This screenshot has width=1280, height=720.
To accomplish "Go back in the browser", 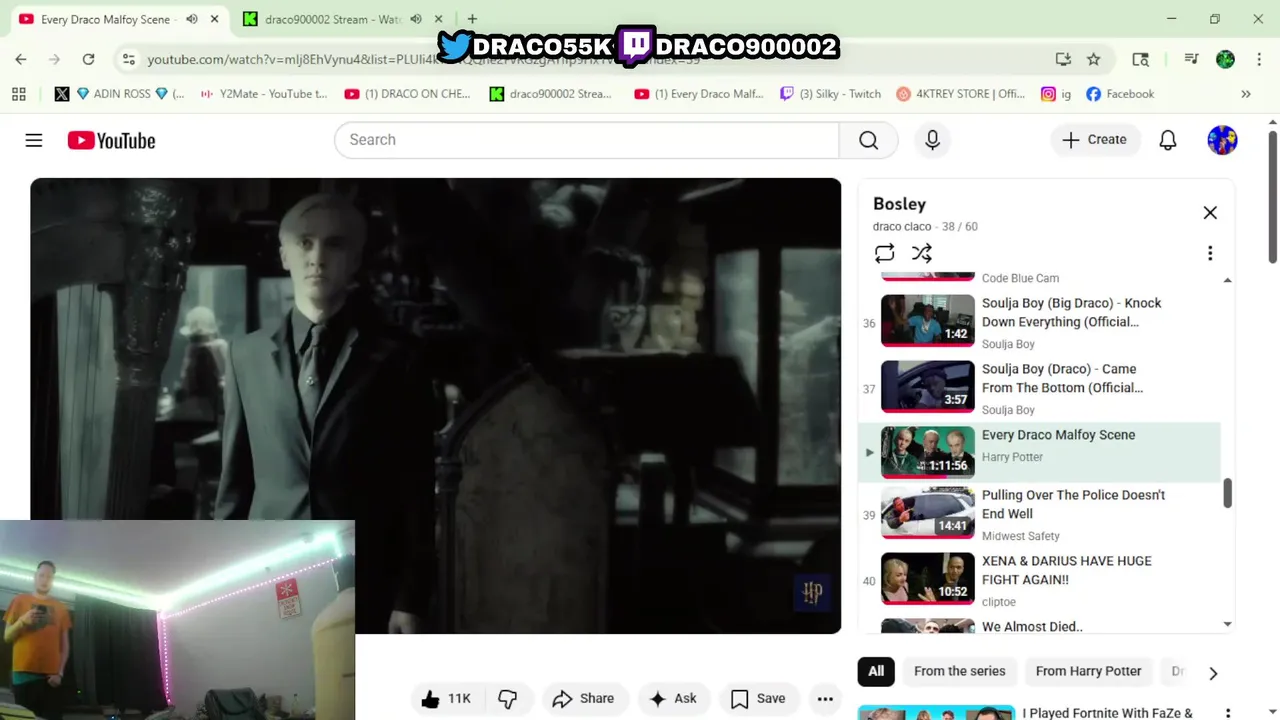I will [x=21, y=59].
